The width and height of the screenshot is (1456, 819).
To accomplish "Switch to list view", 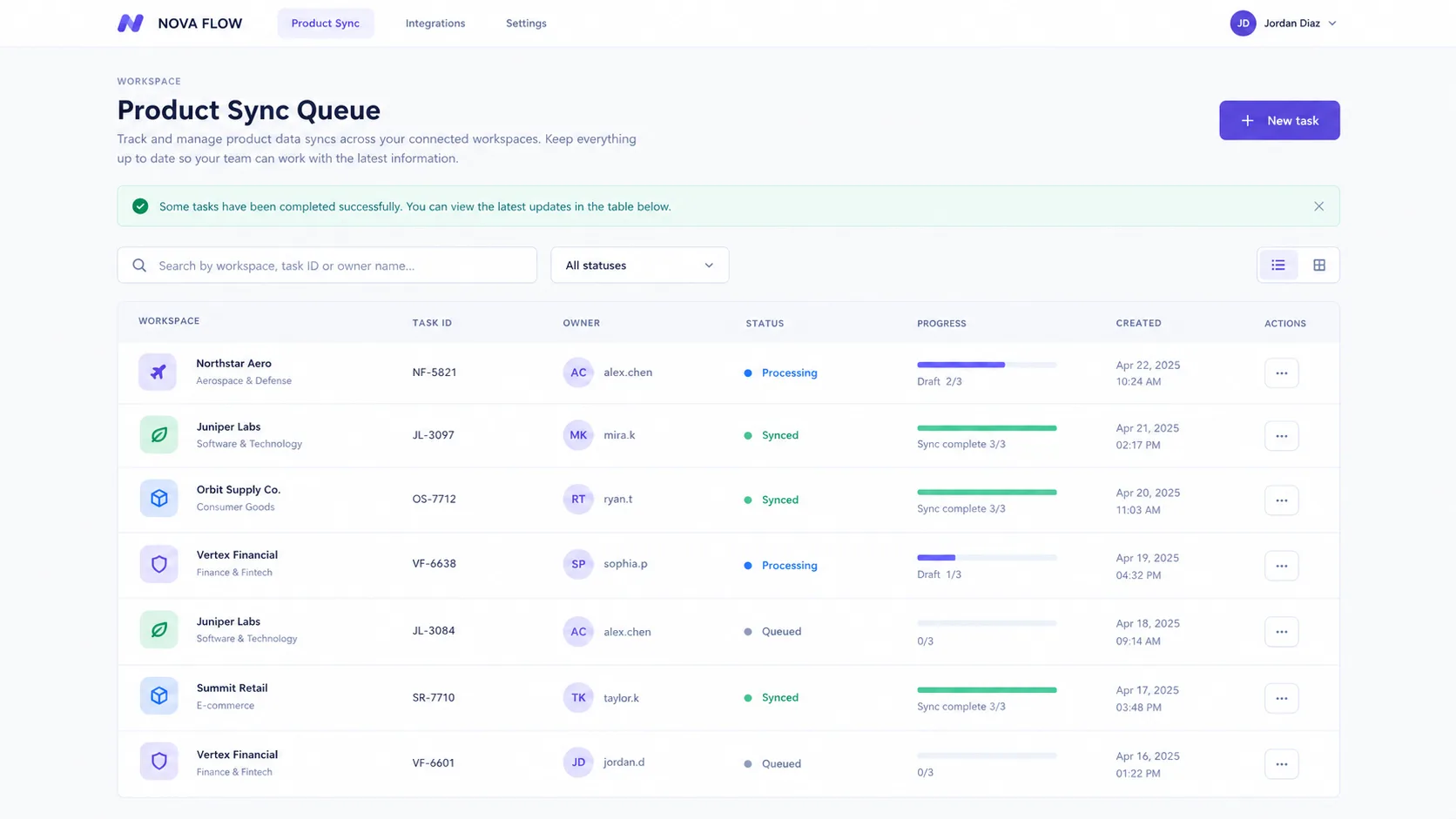I will pos(1277,265).
